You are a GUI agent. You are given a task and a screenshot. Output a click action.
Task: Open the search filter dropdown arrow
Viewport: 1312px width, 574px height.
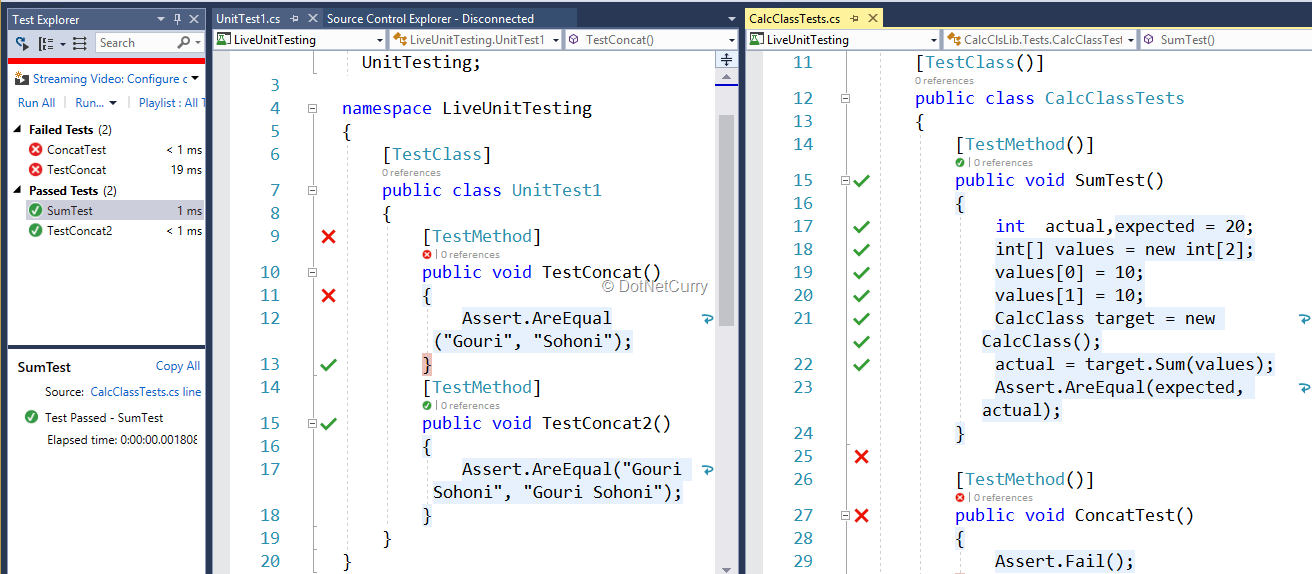click(x=198, y=43)
